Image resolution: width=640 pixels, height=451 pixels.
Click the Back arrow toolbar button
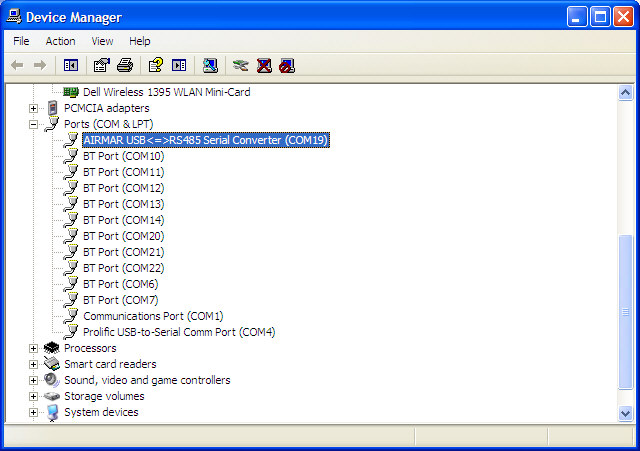pyautogui.click(x=17, y=65)
